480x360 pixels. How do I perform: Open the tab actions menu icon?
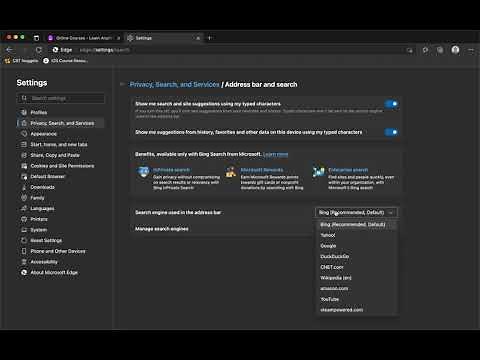(x=36, y=38)
